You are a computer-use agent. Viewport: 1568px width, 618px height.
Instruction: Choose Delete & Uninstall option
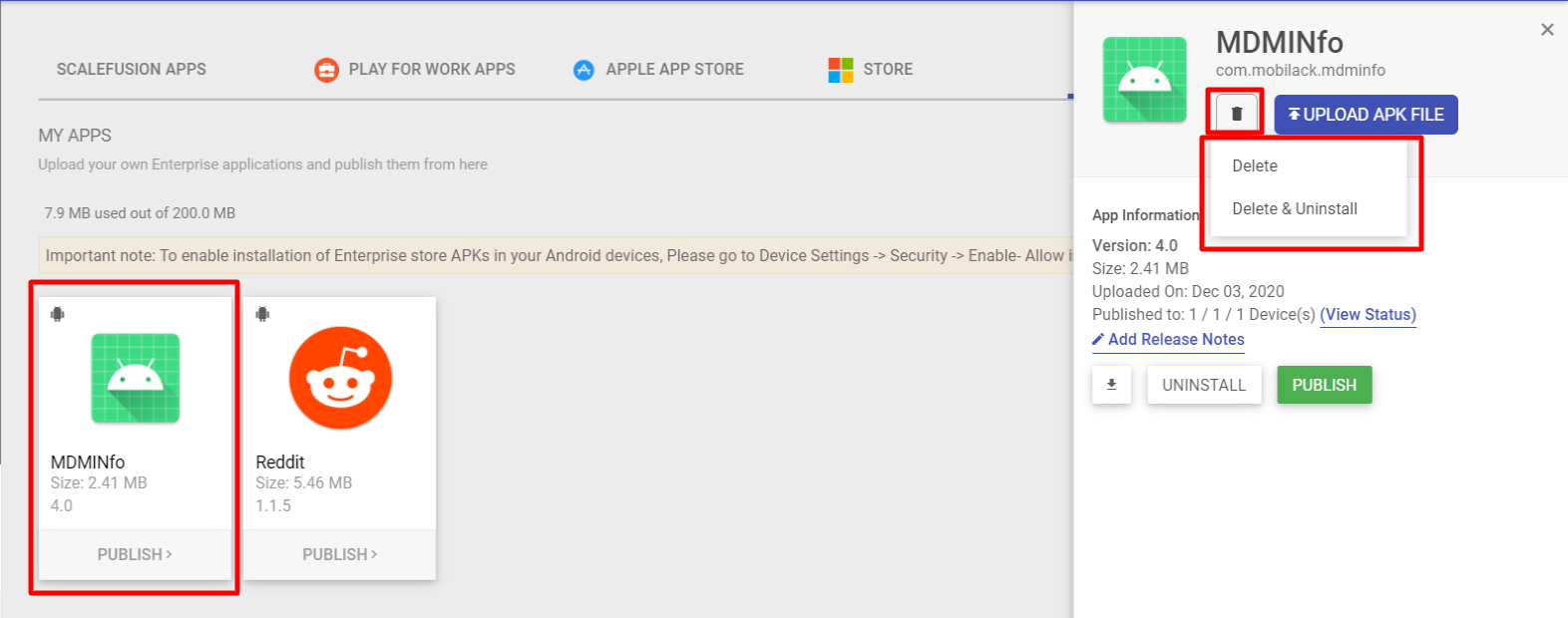(1295, 208)
